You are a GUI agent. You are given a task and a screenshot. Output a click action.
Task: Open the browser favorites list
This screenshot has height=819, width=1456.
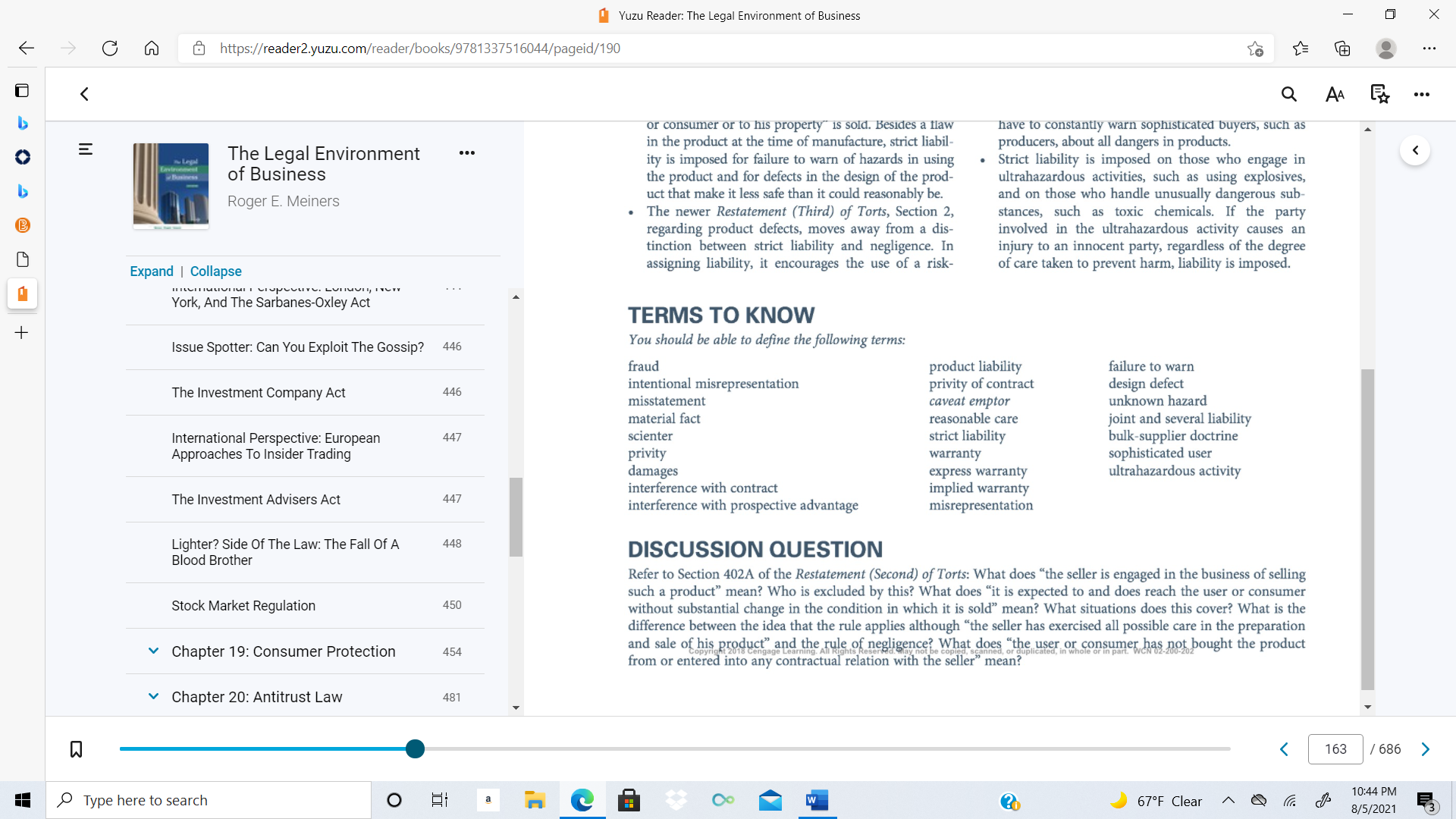pos(1301,49)
